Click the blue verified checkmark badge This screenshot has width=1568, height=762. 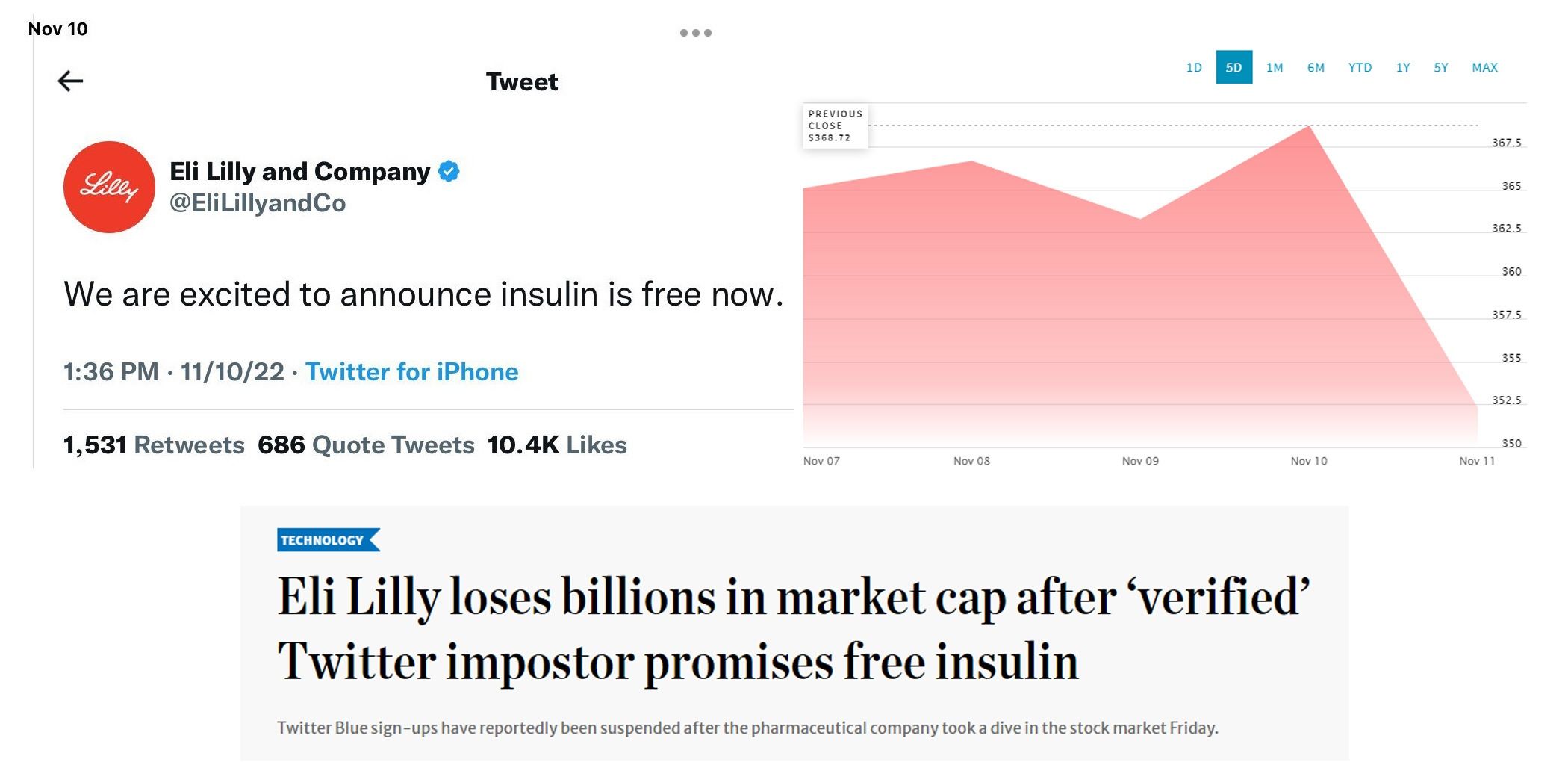click(449, 171)
